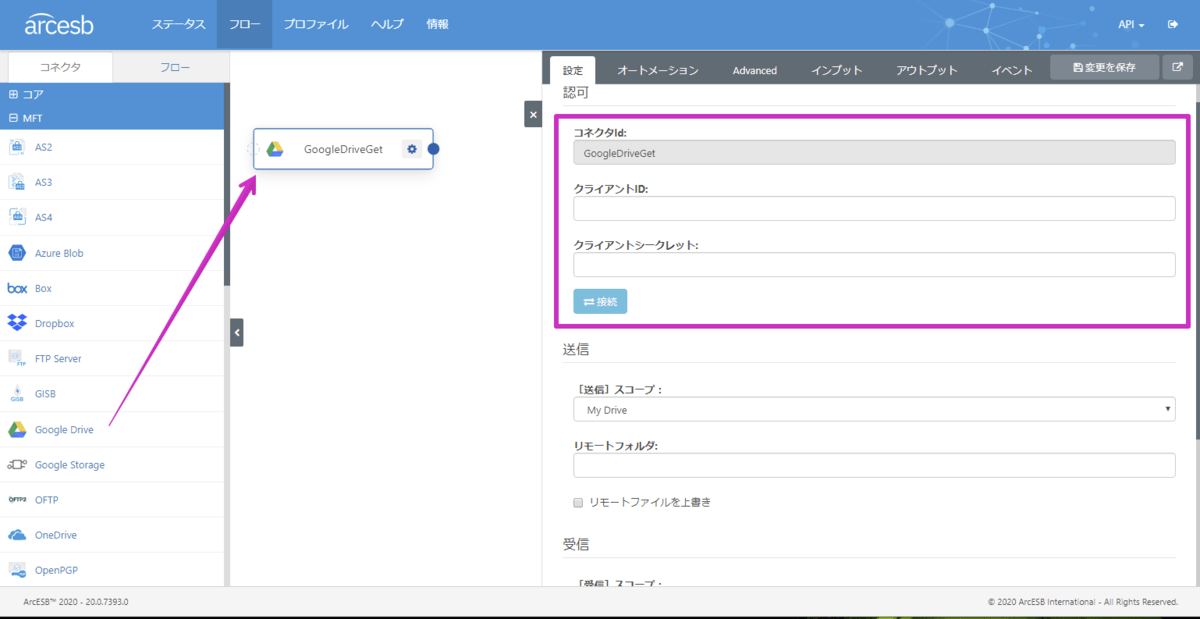Open connector settings in new window icon

[1177, 67]
